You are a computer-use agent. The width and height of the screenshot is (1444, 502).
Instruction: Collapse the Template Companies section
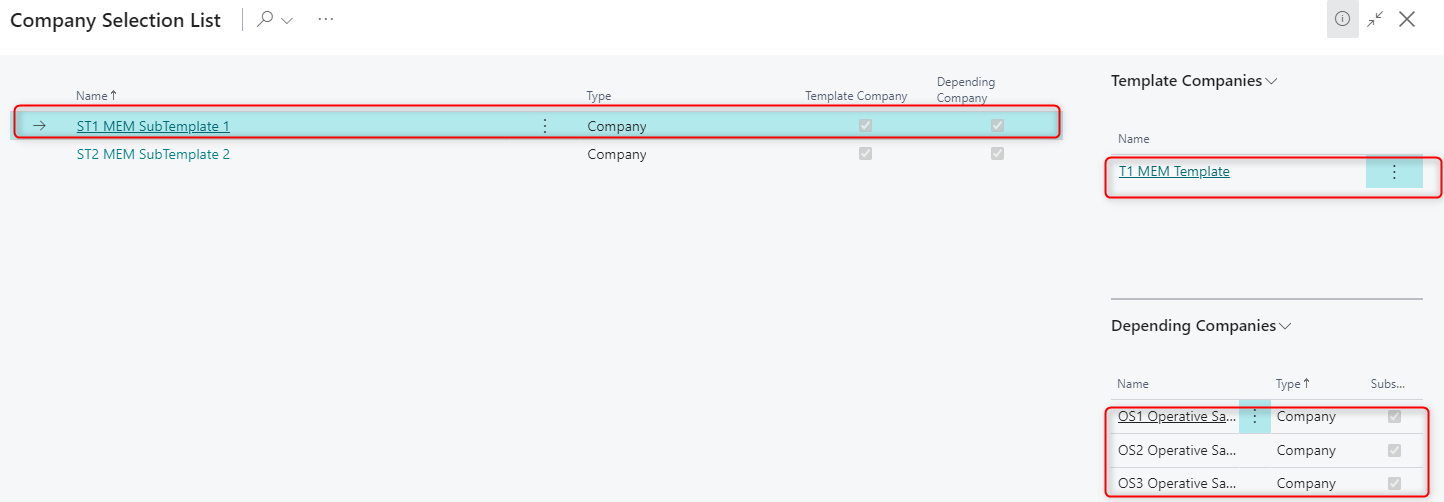tap(1271, 82)
